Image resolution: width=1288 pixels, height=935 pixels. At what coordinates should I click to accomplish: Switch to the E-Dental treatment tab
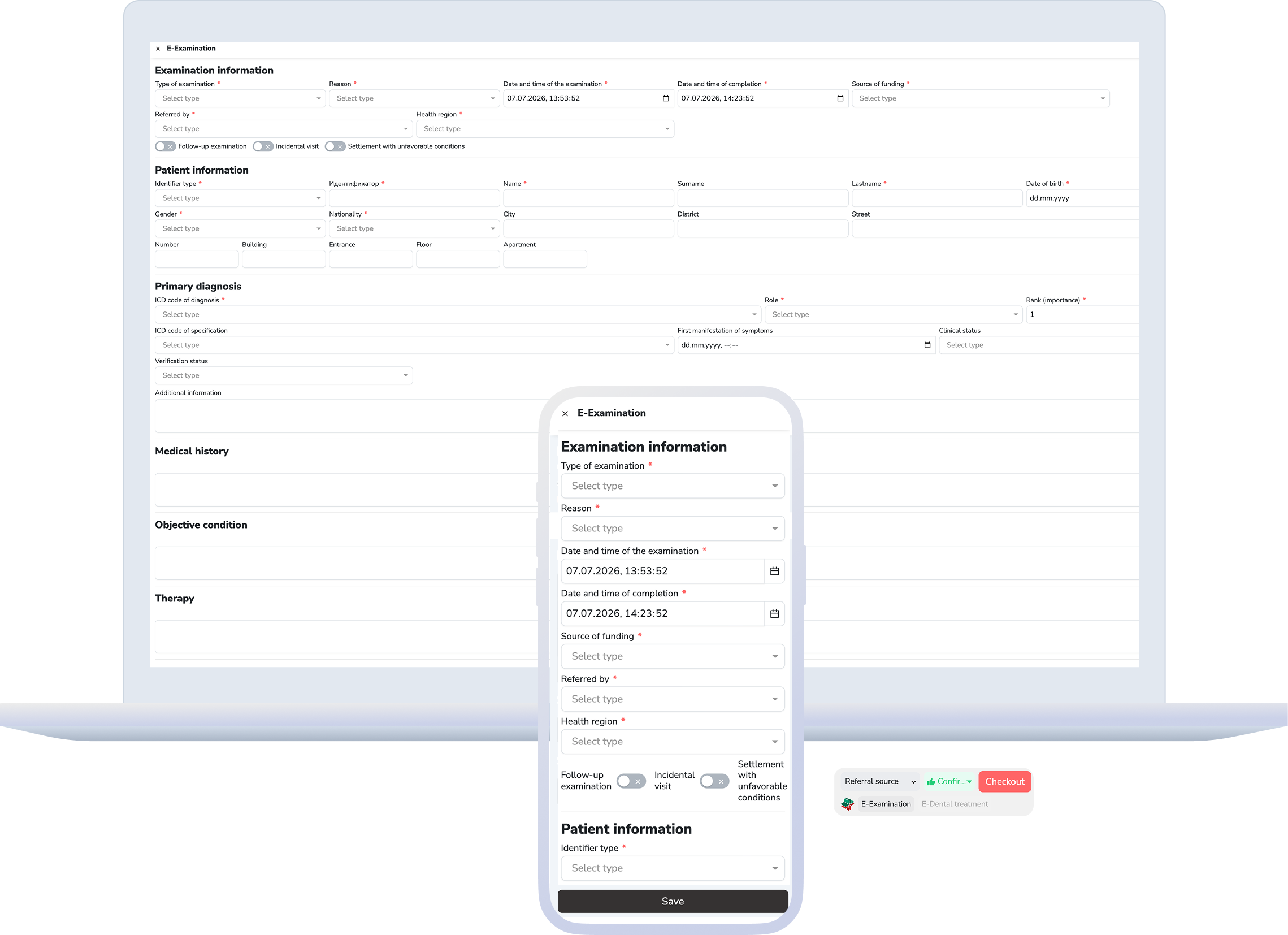point(955,804)
